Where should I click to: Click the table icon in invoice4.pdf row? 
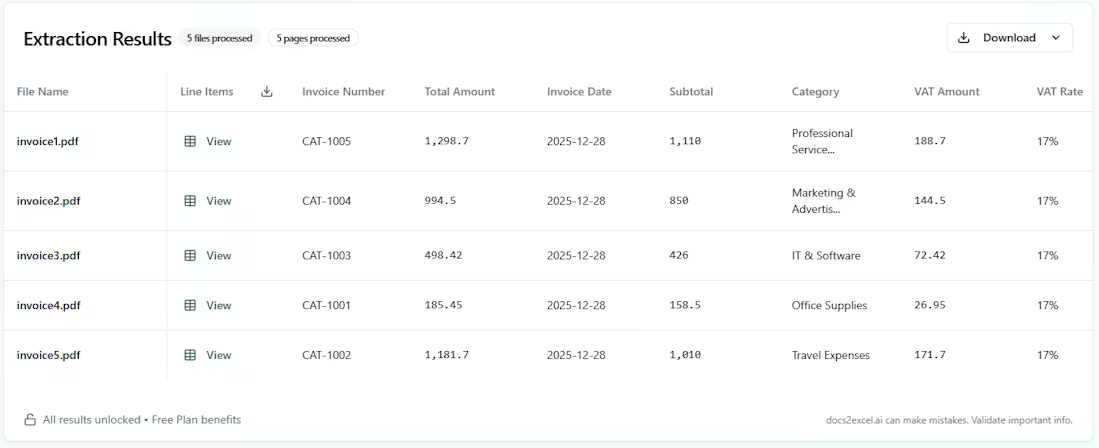[x=190, y=306]
